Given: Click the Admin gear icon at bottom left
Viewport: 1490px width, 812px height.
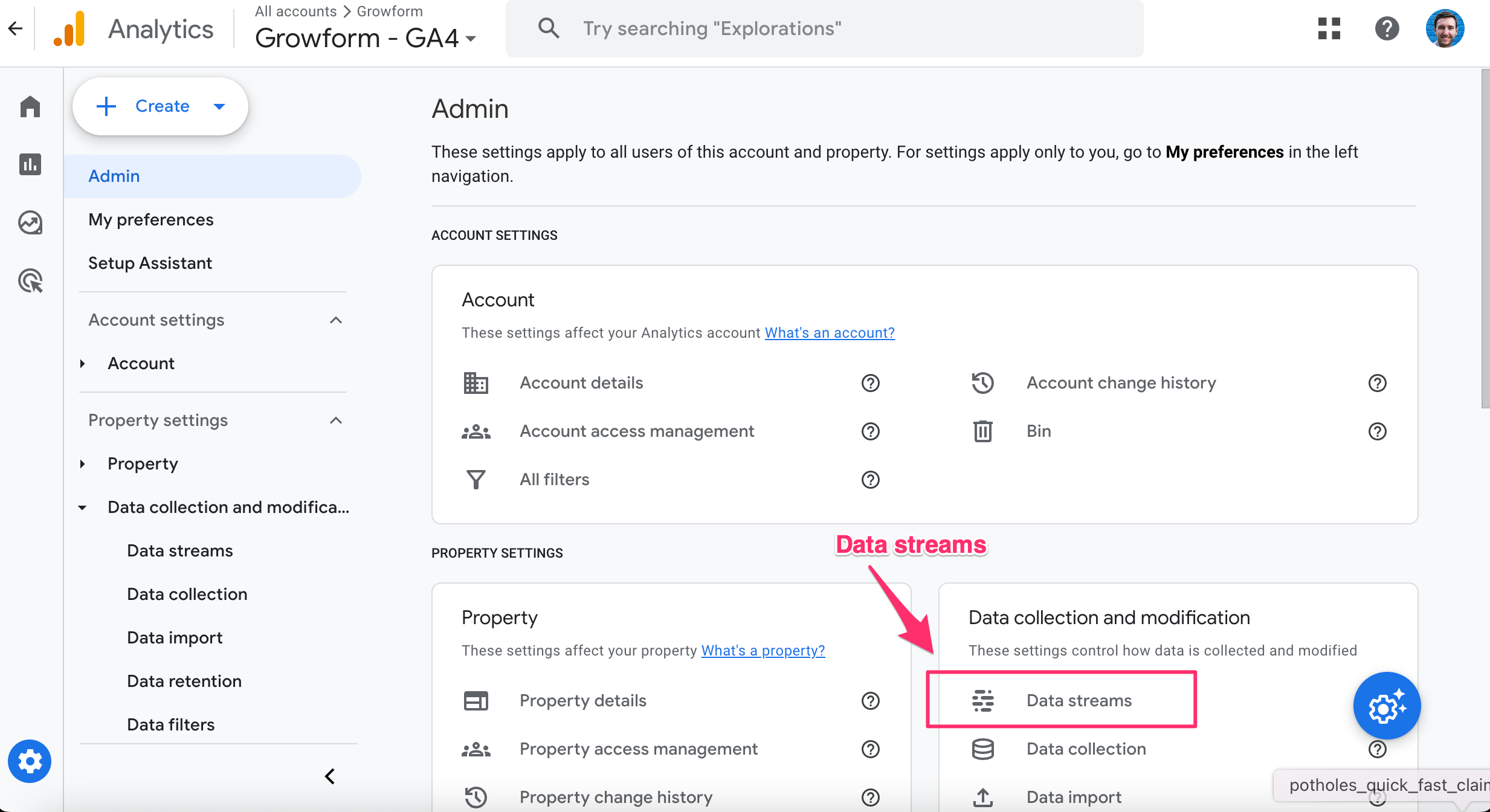Looking at the screenshot, I should coord(30,761).
